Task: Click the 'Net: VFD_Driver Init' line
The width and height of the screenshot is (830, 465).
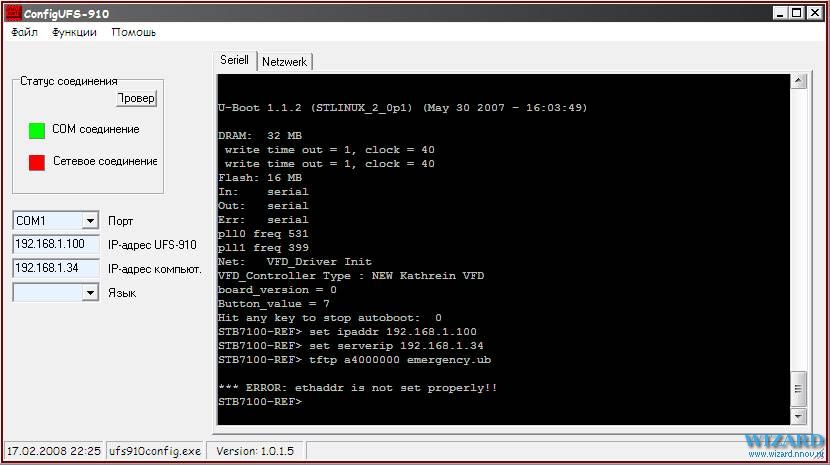Action: (295, 262)
